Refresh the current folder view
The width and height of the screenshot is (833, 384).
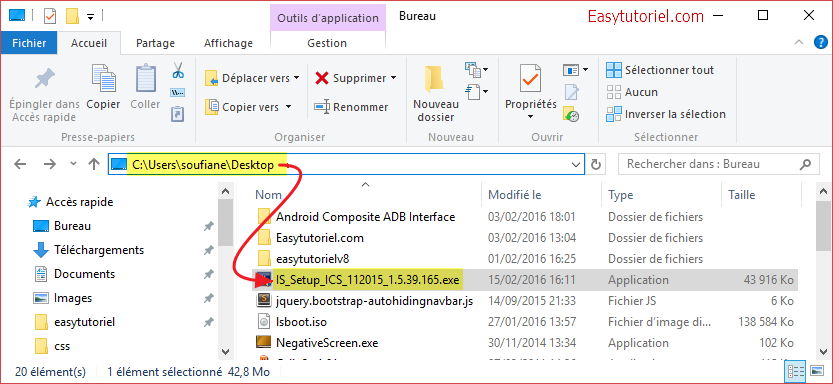pyautogui.click(x=596, y=164)
